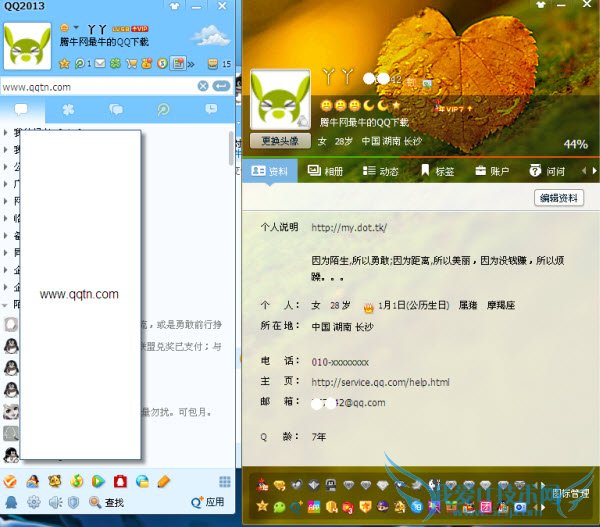Open skin changer shirt icon in profile window
The image size is (600, 527).
tap(541, 5)
